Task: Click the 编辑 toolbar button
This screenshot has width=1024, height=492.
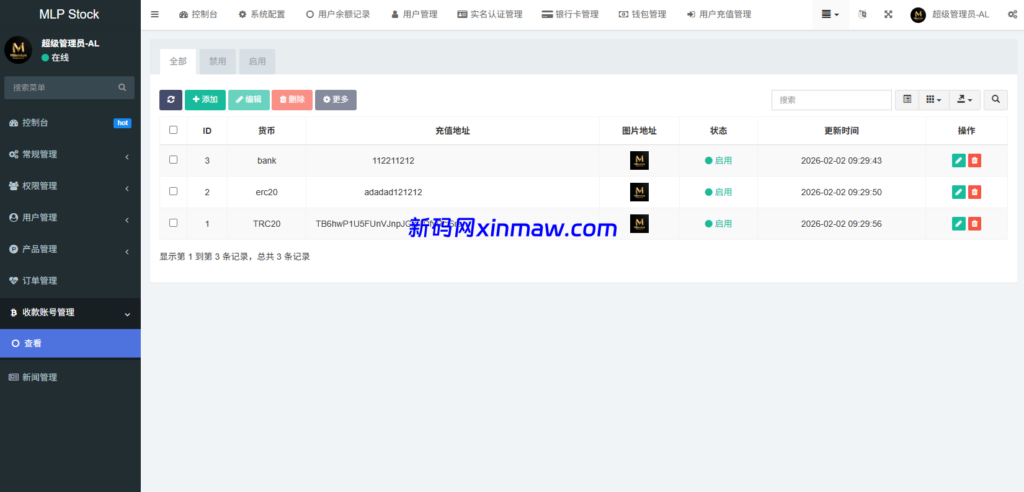Action: pyautogui.click(x=248, y=100)
